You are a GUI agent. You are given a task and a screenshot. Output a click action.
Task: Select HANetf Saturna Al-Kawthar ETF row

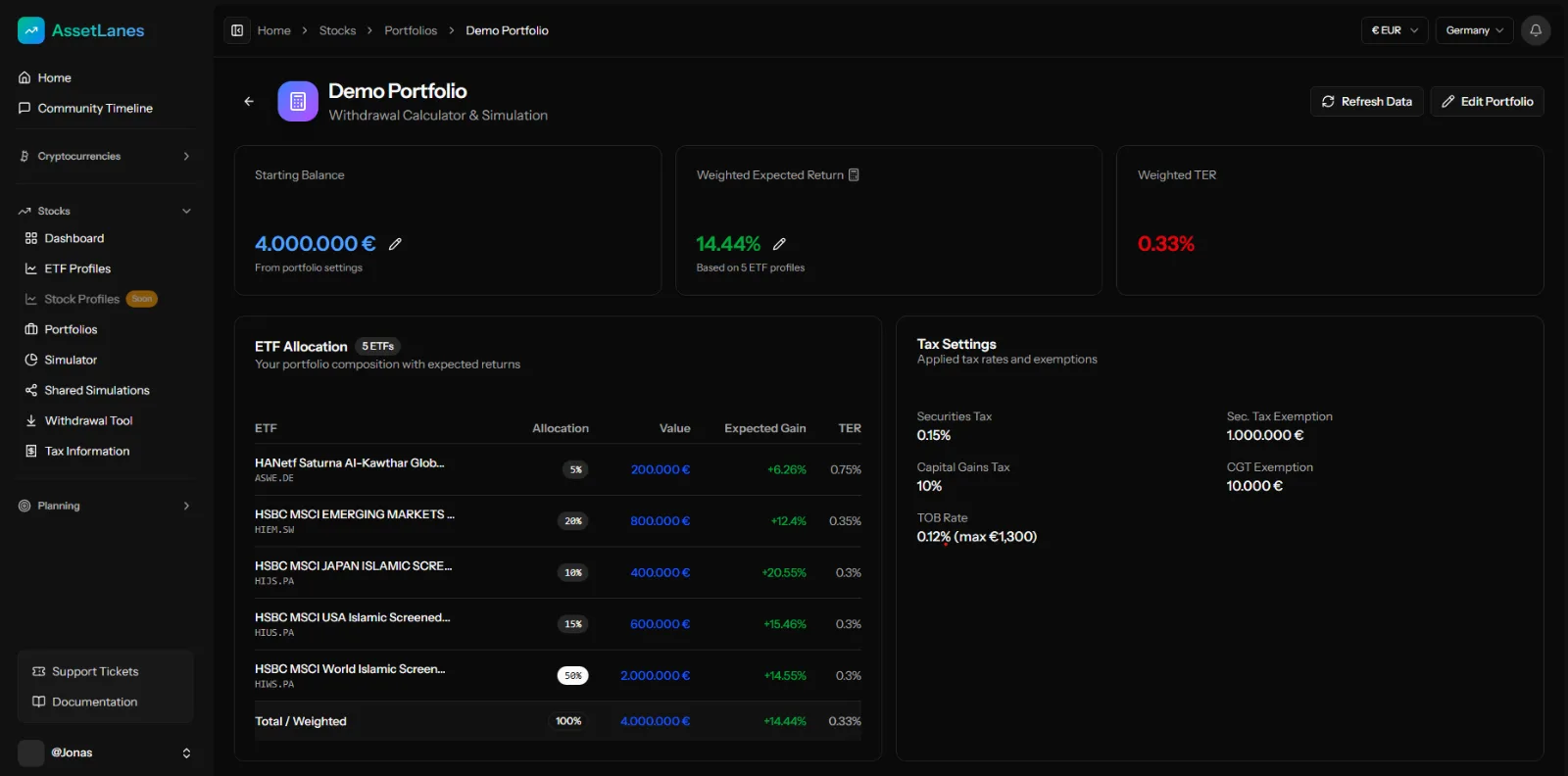[558, 469]
